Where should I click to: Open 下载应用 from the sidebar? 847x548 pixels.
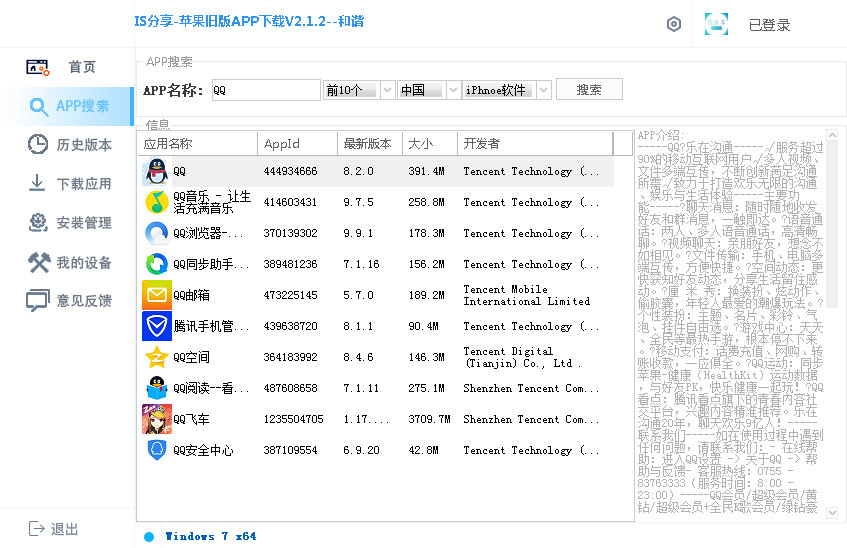pyautogui.click(x=68, y=184)
